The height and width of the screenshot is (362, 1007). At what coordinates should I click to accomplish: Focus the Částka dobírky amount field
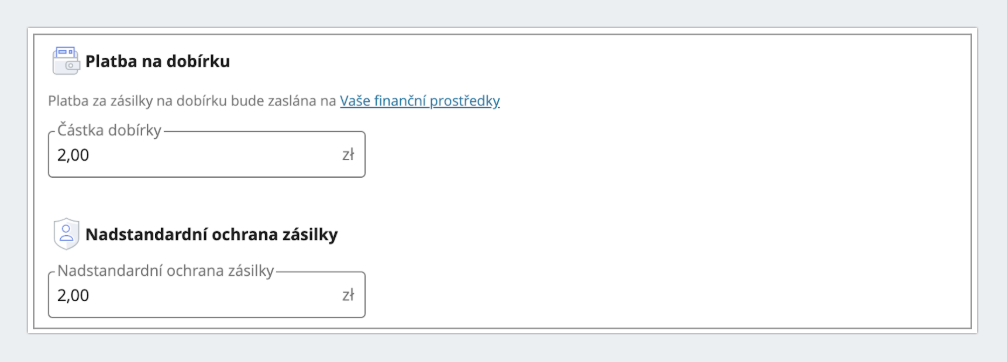pyautogui.click(x=207, y=155)
